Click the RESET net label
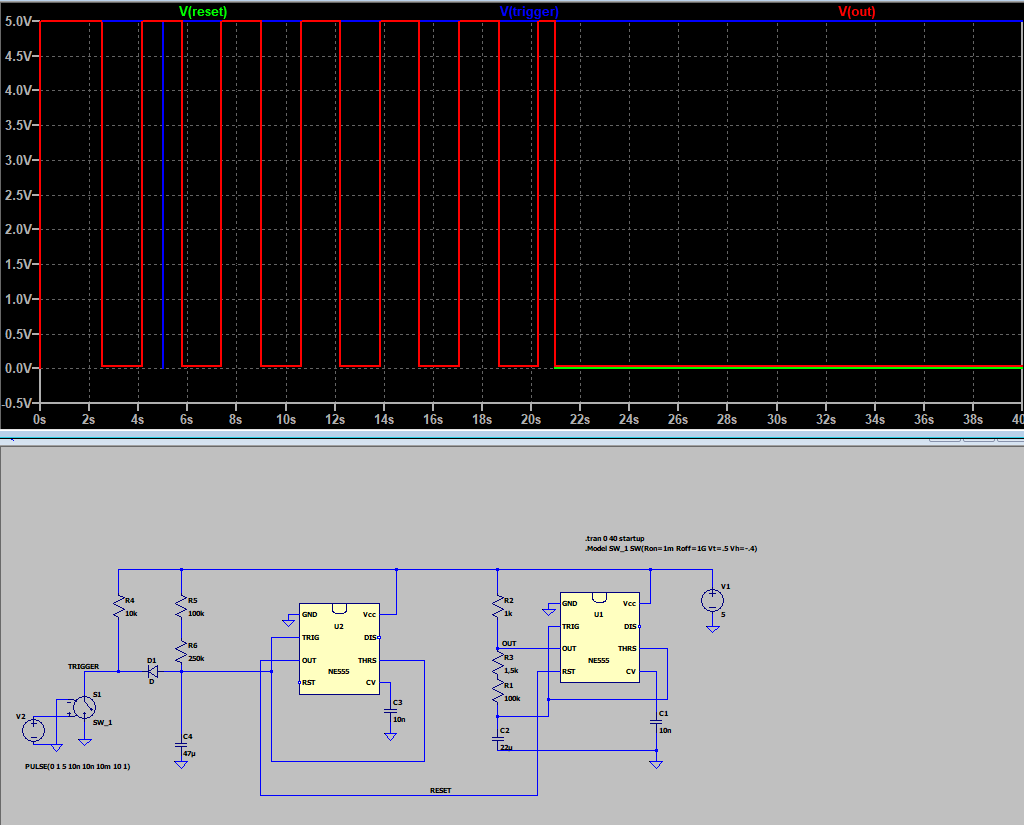This screenshot has height=825, width=1024. tap(440, 790)
